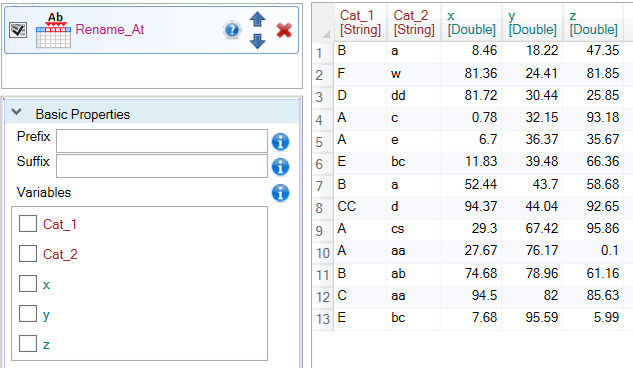Delete the Rename_At node with red X
The image size is (633, 368).
pyautogui.click(x=284, y=30)
